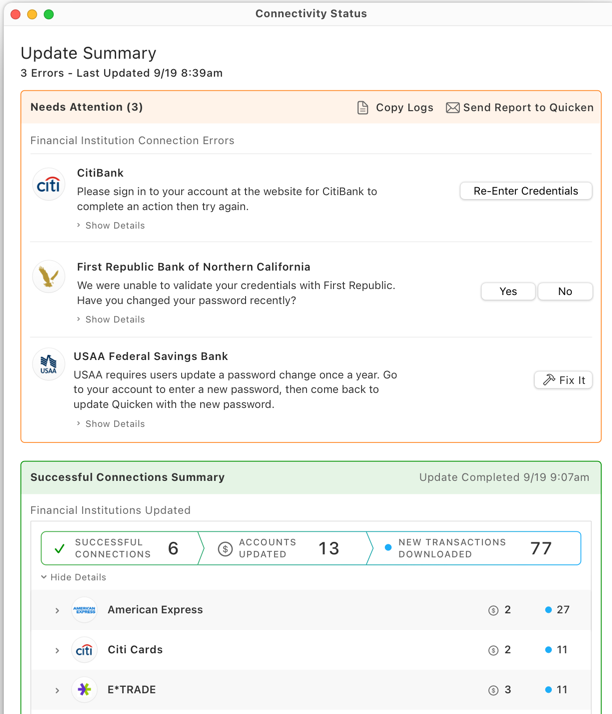The width and height of the screenshot is (612, 714).
Task: Click the Send Report envelope icon
Action: point(453,108)
